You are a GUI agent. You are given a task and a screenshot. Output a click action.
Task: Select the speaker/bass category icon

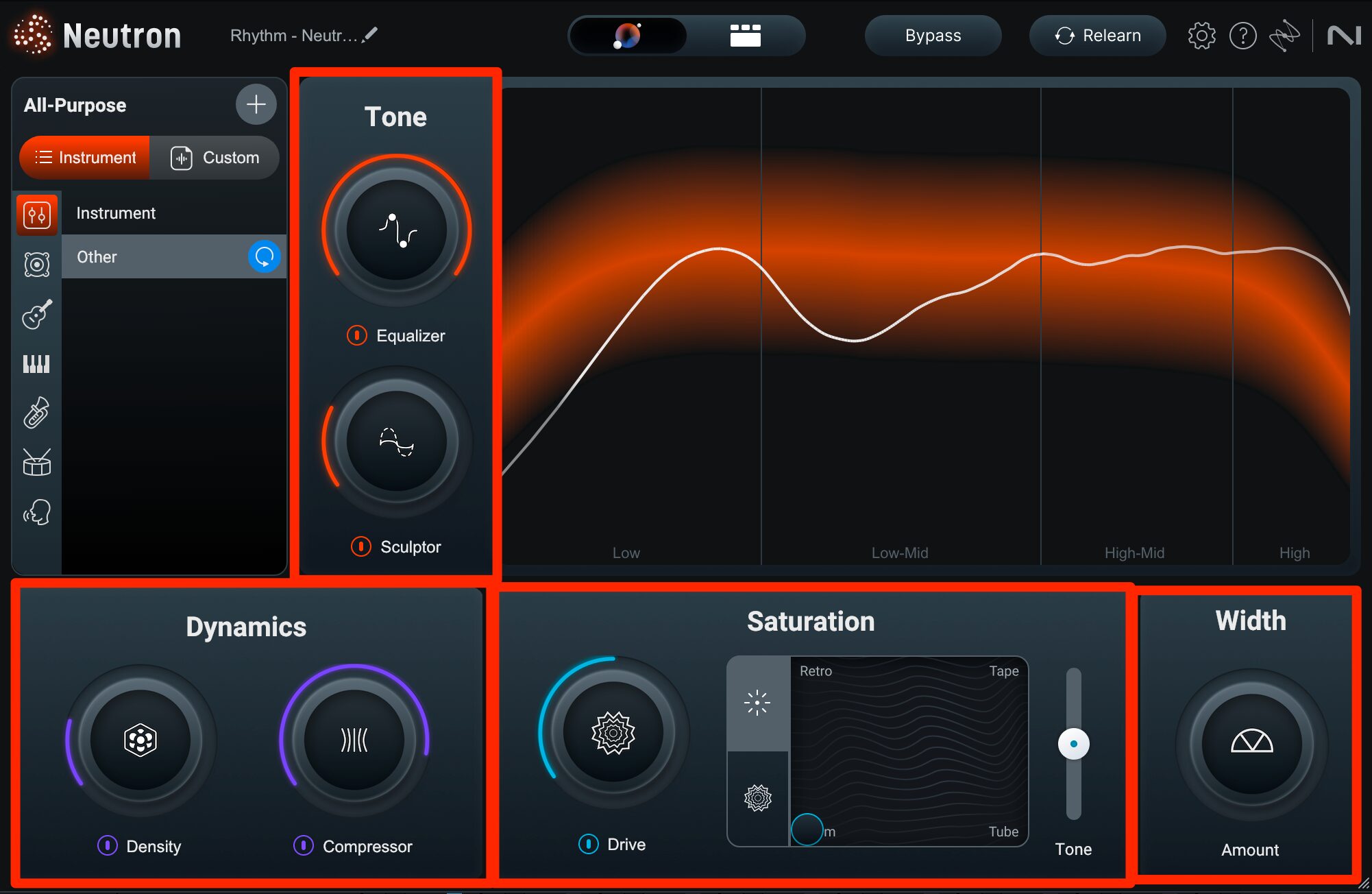click(37, 265)
